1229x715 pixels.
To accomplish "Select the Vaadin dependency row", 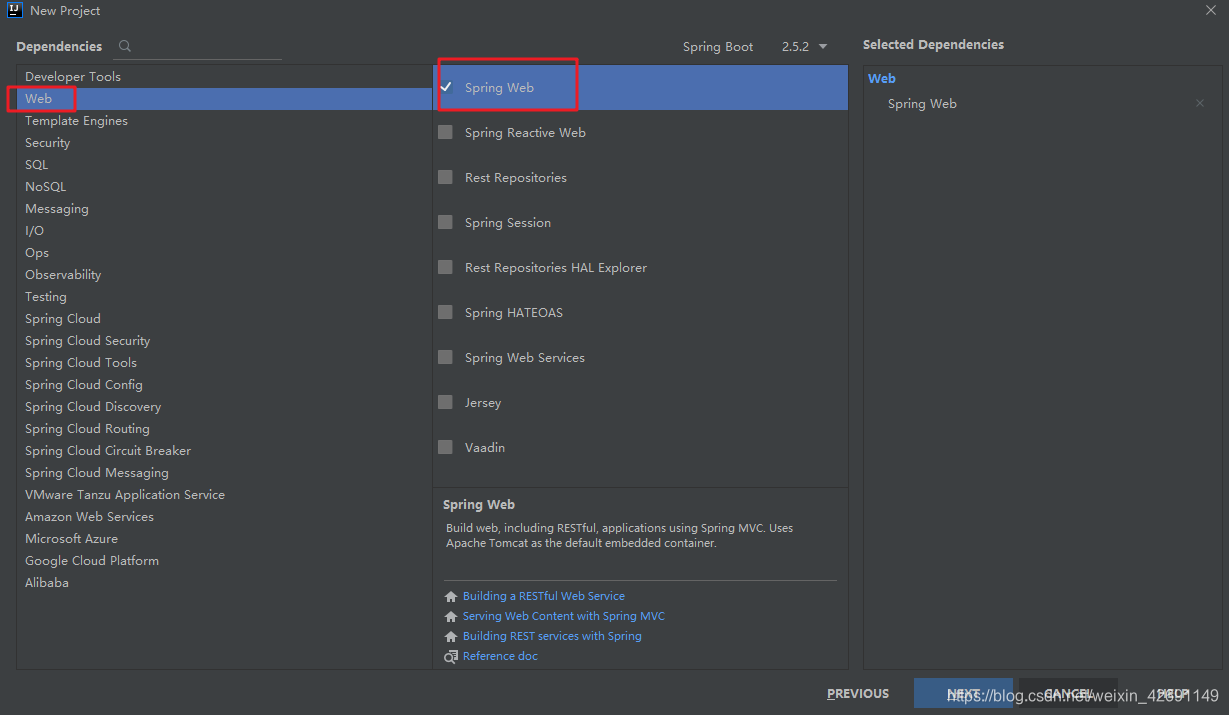I will click(640, 447).
